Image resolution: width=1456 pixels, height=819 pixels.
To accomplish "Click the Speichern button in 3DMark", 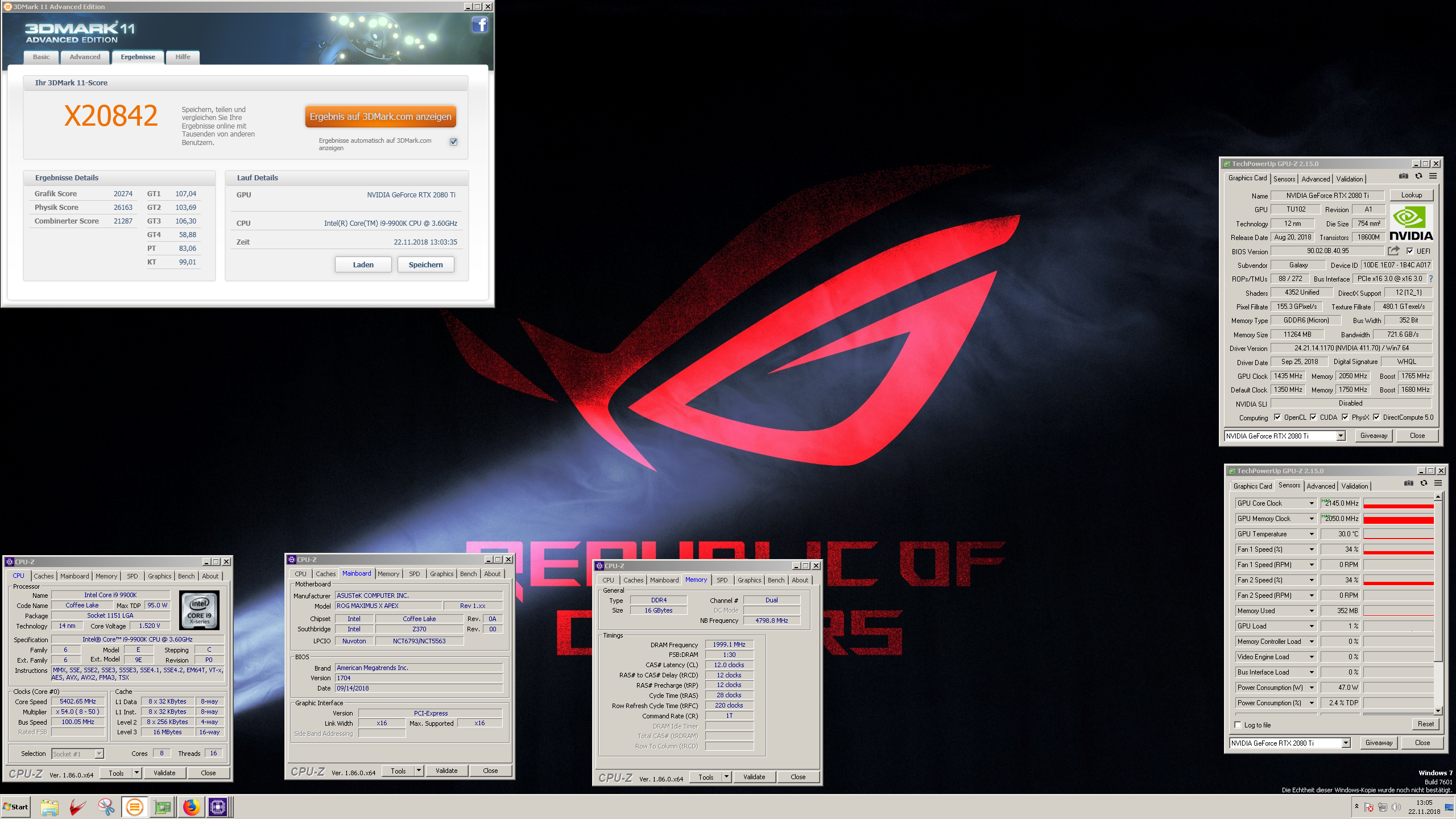I will (x=425, y=264).
